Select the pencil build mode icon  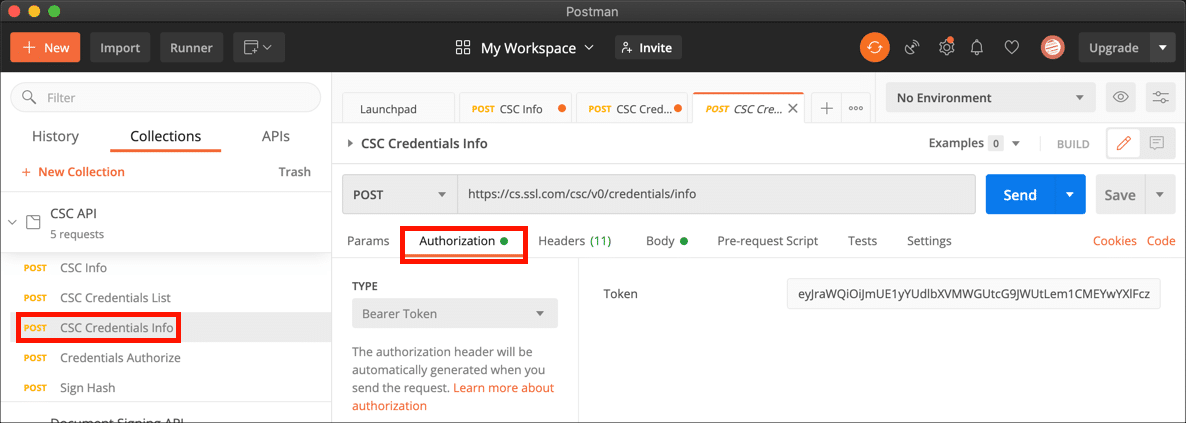[x=1123, y=144]
